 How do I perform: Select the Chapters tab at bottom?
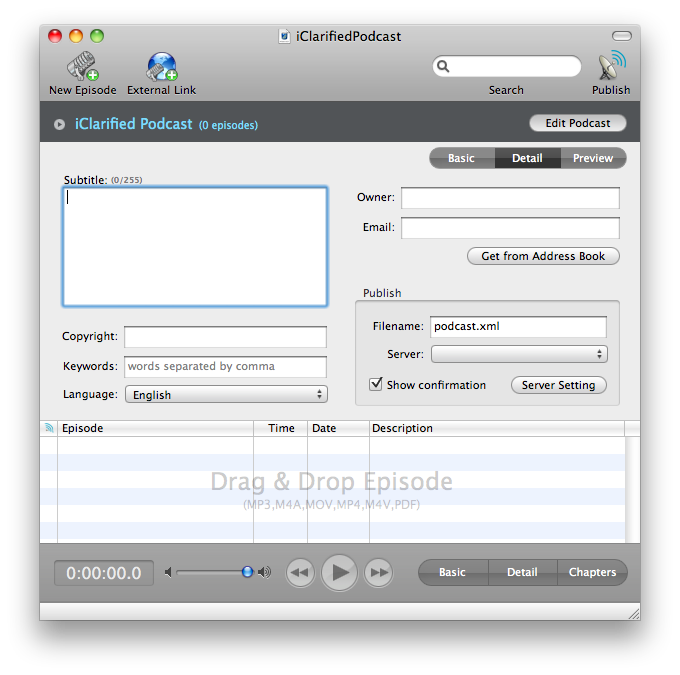[x=592, y=573]
